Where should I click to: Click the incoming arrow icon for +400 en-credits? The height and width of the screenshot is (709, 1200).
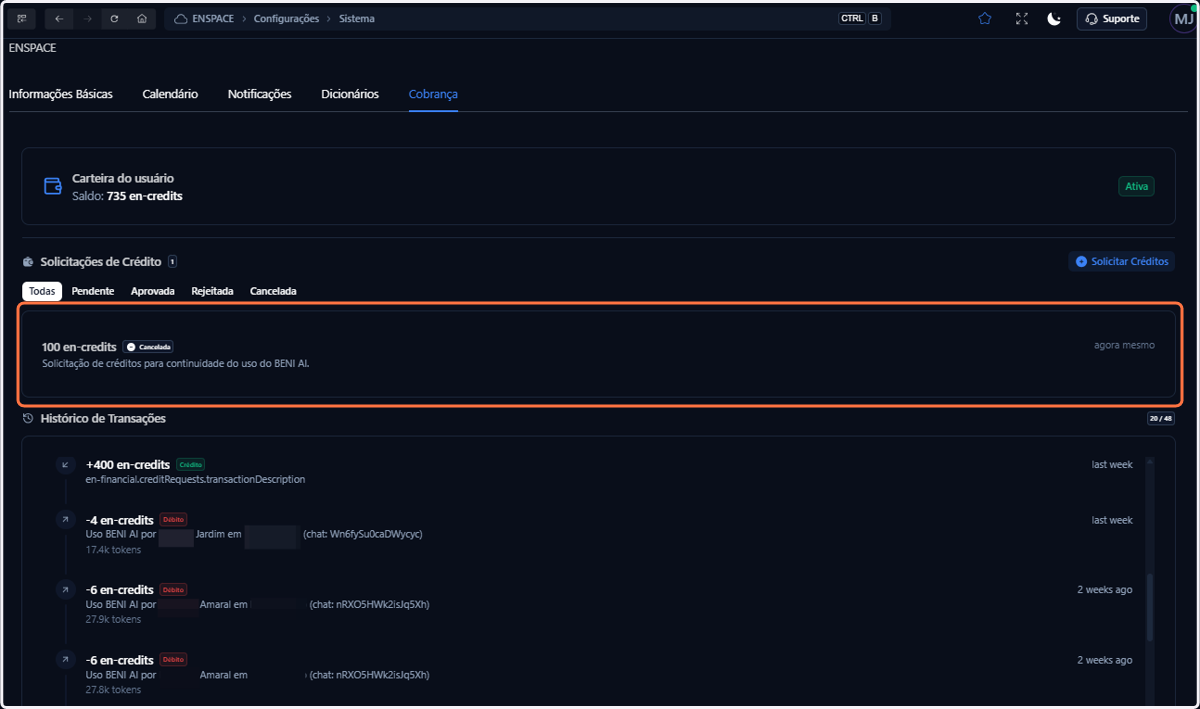65,464
